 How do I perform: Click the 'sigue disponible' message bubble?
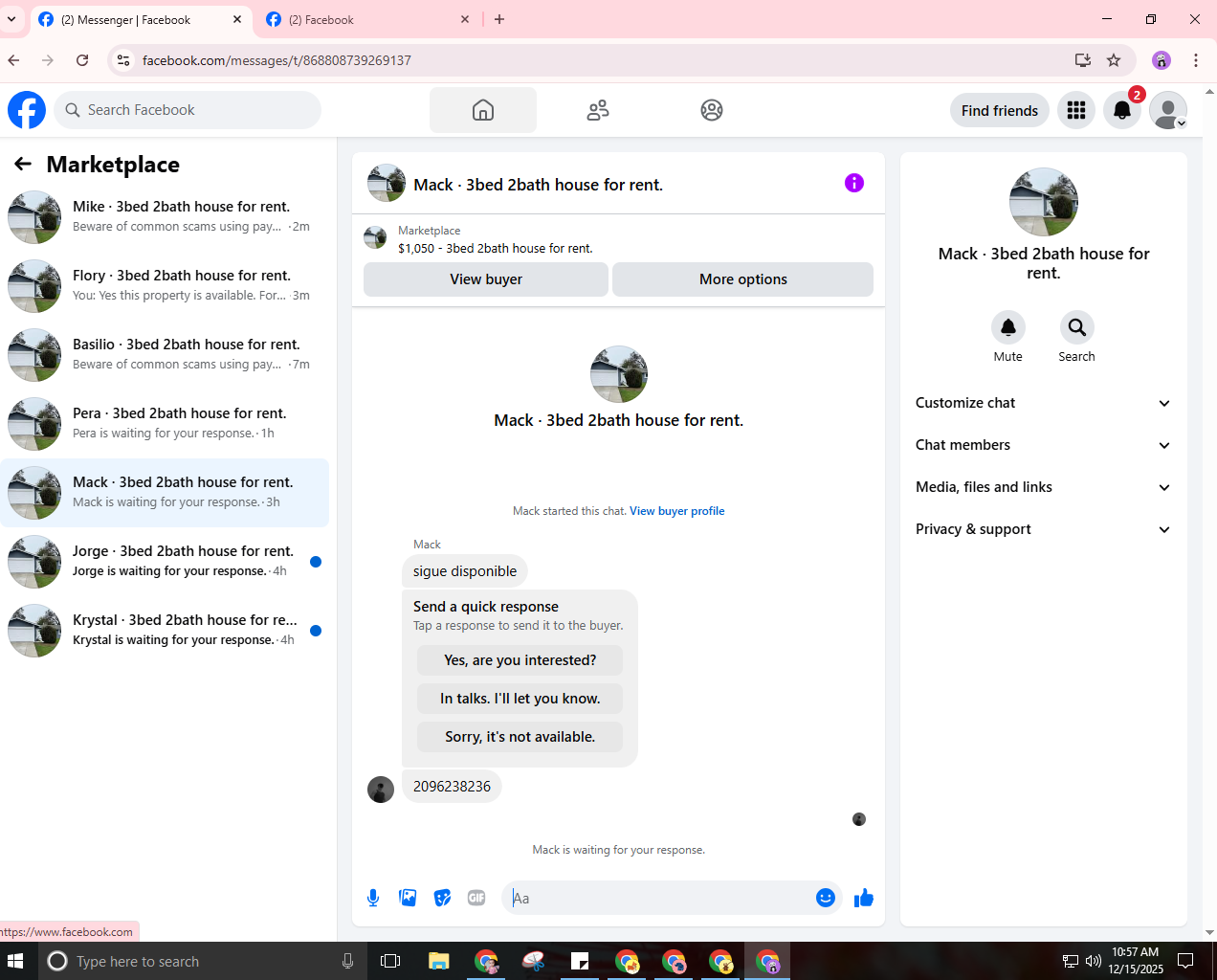click(x=465, y=571)
